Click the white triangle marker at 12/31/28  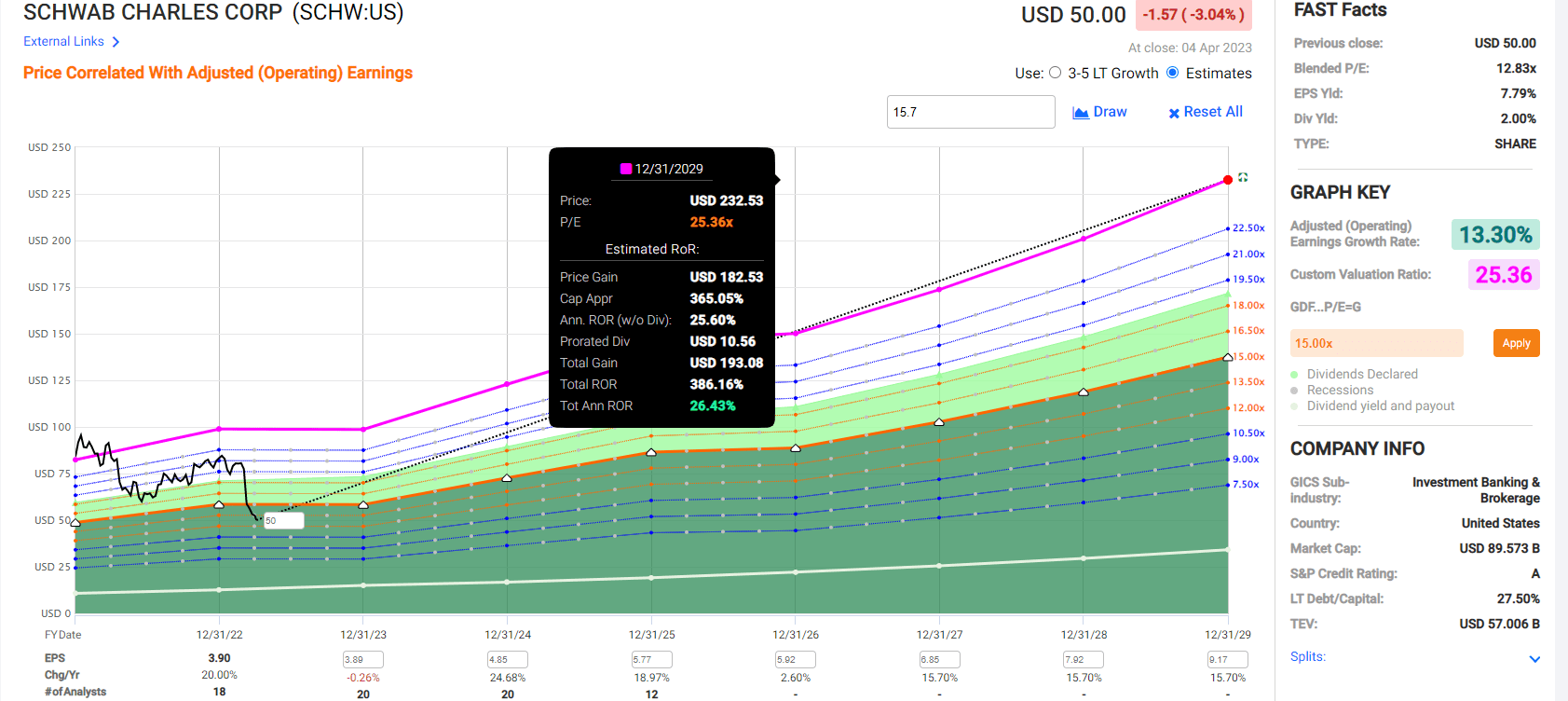pyautogui.click(x=1084, y=392)
